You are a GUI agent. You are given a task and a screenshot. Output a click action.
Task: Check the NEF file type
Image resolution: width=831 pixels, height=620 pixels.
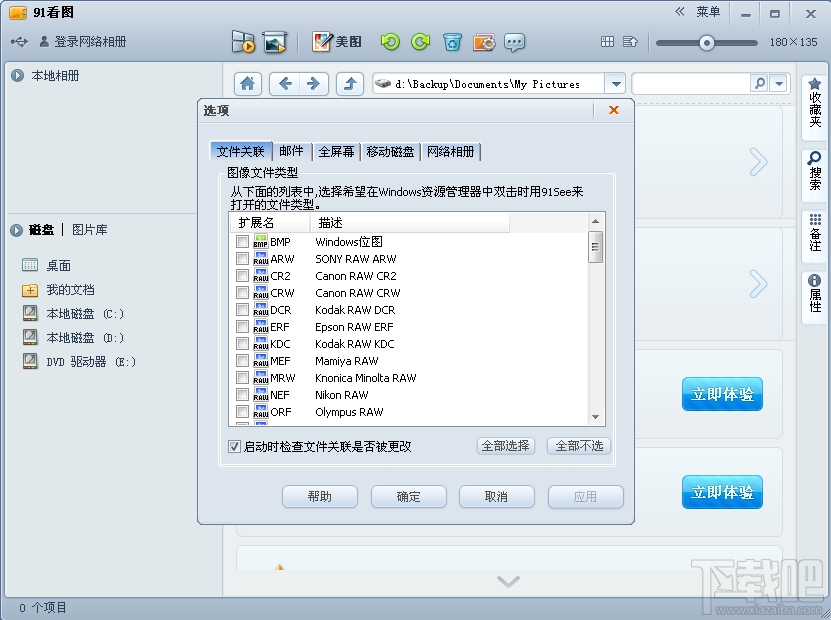pos(242,394)
